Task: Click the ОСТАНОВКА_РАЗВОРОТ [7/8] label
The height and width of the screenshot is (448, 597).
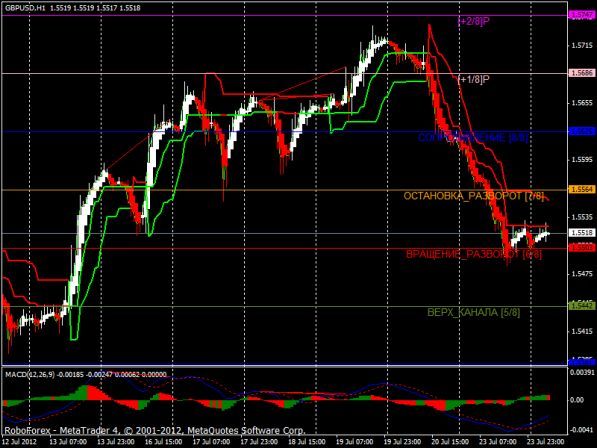Action: coord(474,196)
